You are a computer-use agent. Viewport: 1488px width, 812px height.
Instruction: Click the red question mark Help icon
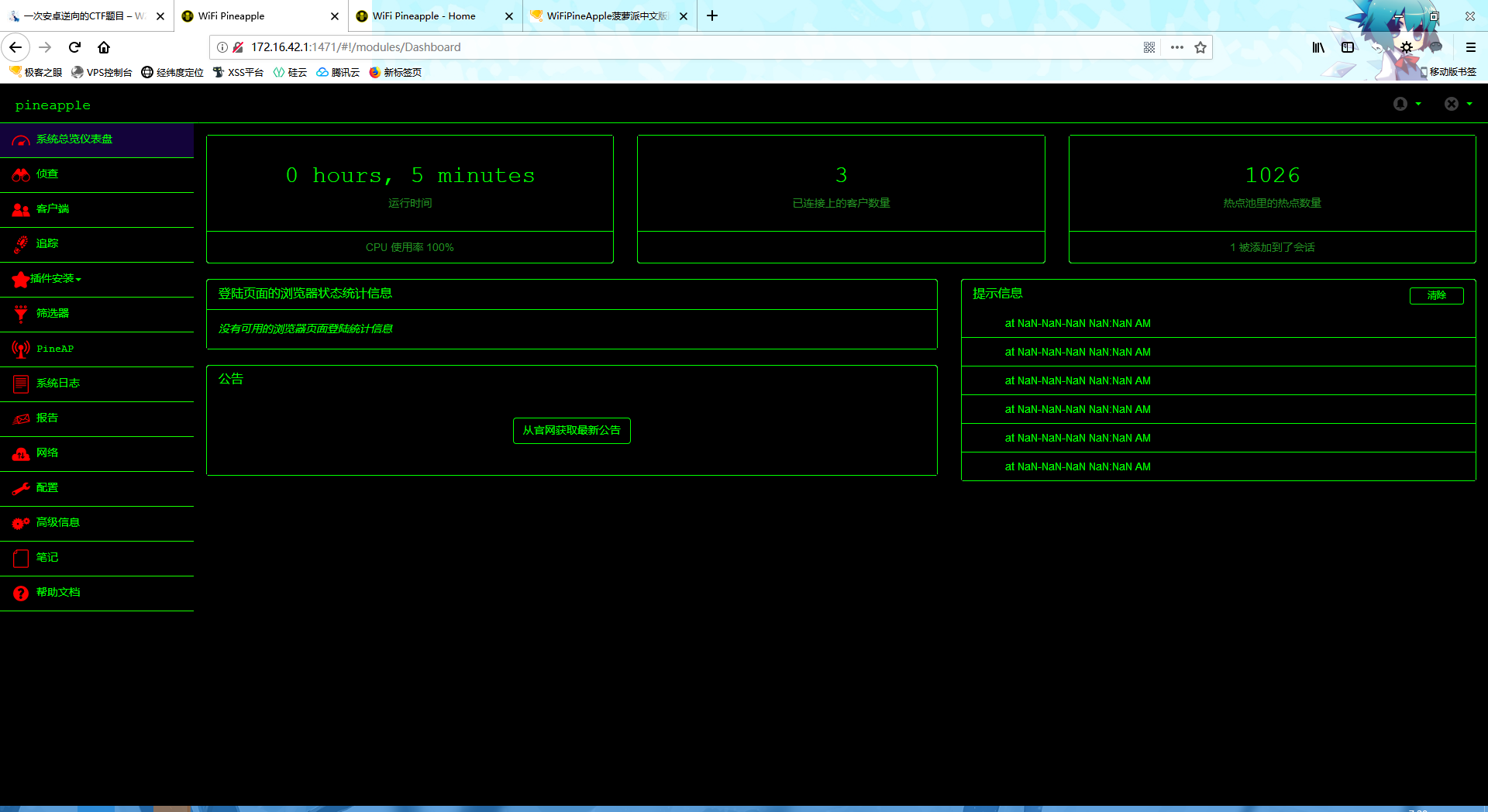click(x=21, y=593)
